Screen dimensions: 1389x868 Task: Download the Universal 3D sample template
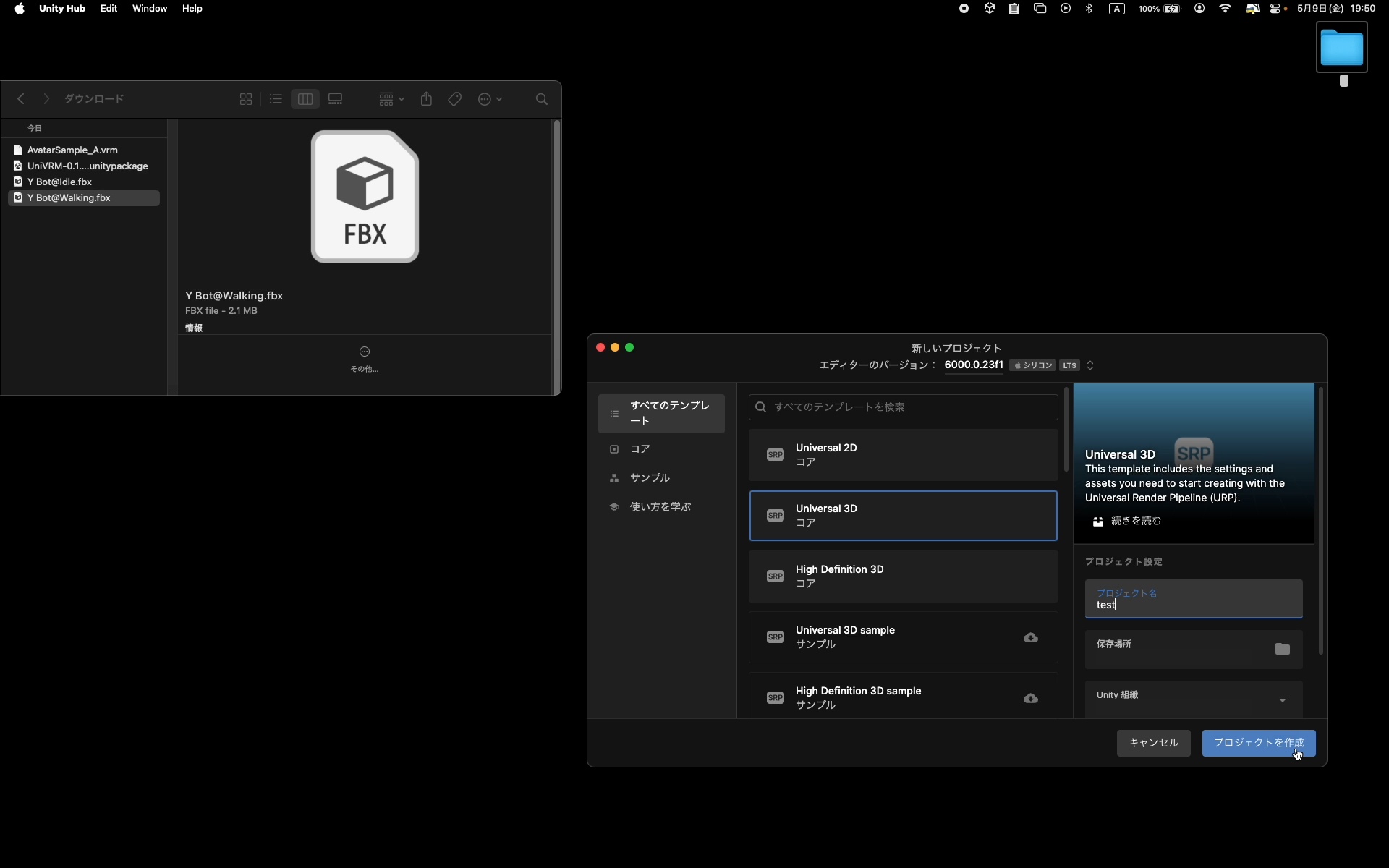[1031, 637]
